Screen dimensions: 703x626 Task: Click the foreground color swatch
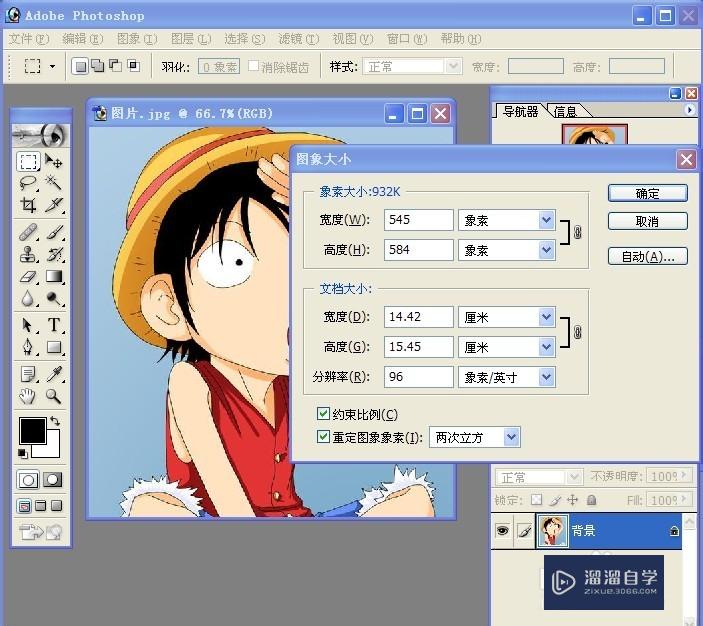point(32,430)
